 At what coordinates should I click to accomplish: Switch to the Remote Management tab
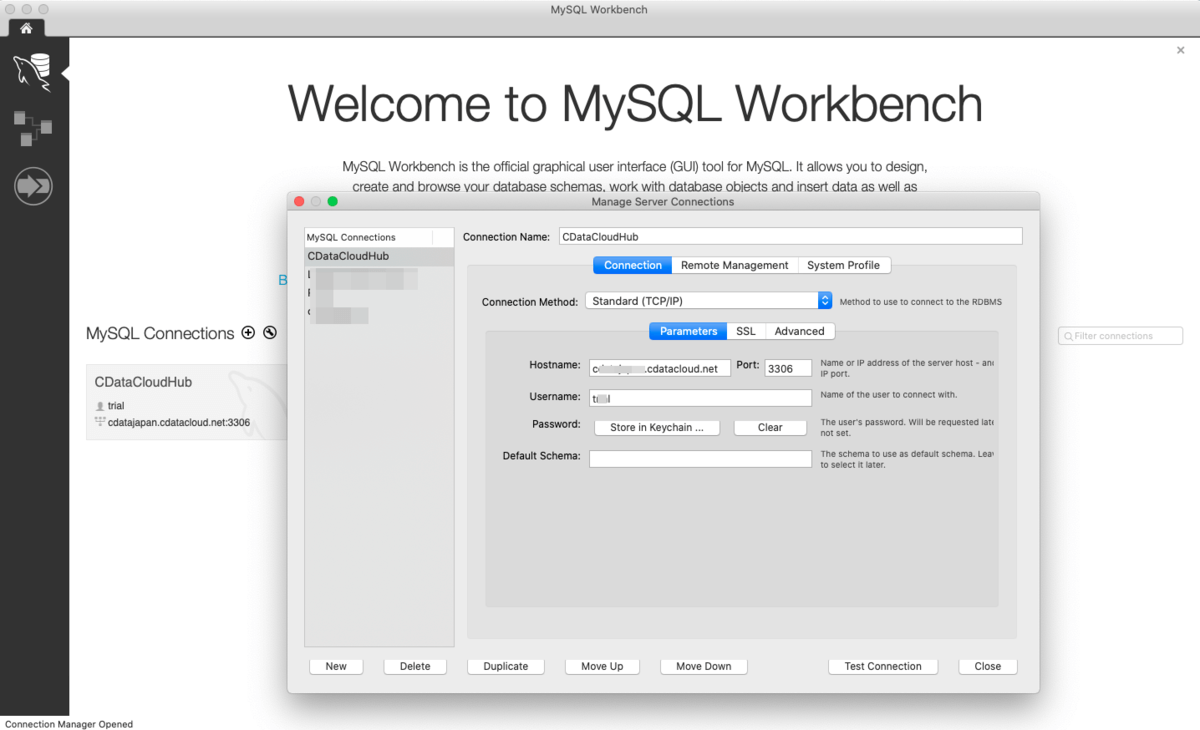coord(735,265)
